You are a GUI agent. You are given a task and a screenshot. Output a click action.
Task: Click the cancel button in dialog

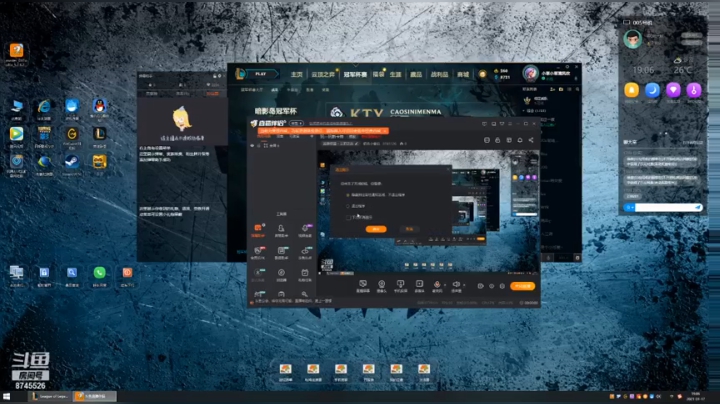(x=409, y=229)
